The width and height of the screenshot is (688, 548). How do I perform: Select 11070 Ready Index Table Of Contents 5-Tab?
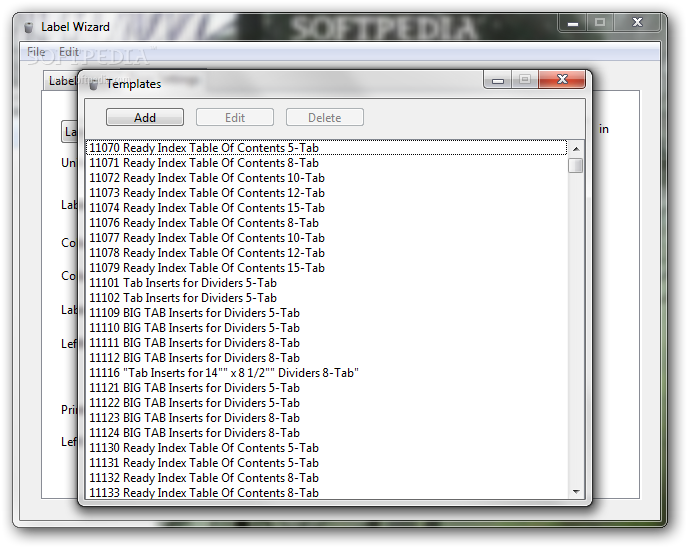[326, 148]
